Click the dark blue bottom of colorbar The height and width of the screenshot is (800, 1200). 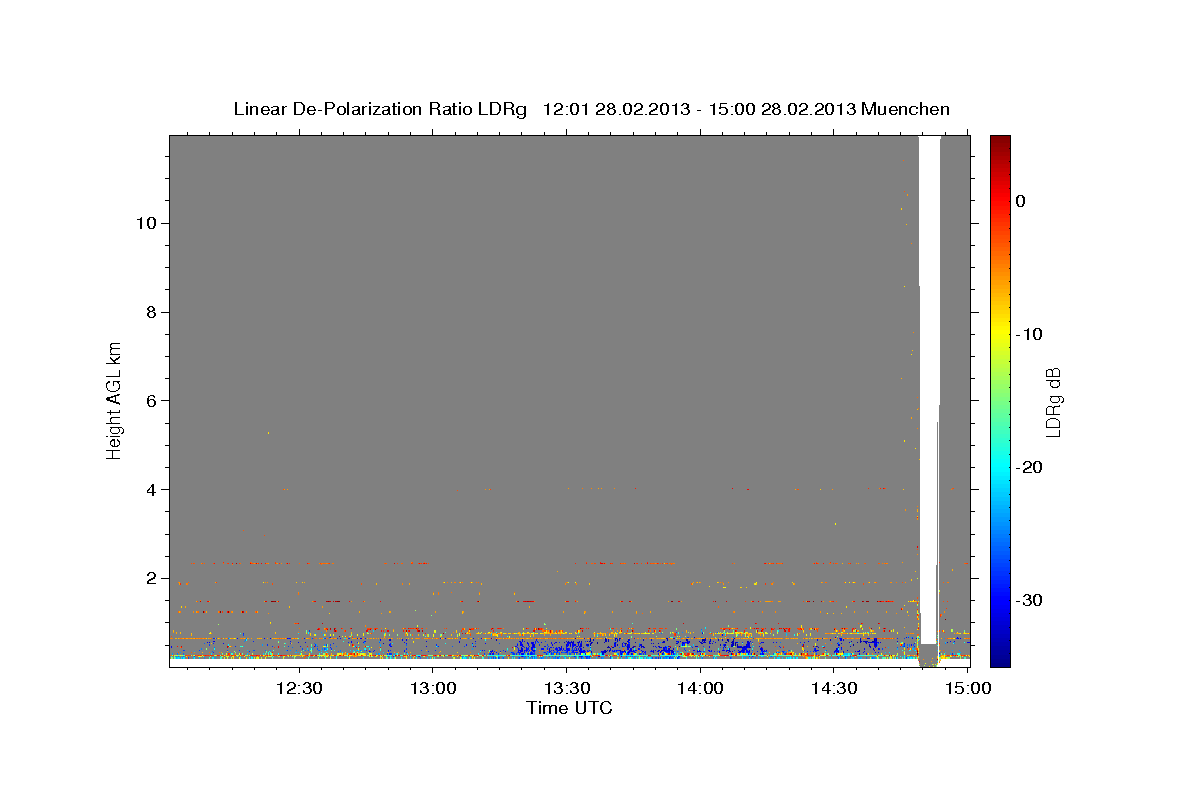click(x=1000, y=658)
